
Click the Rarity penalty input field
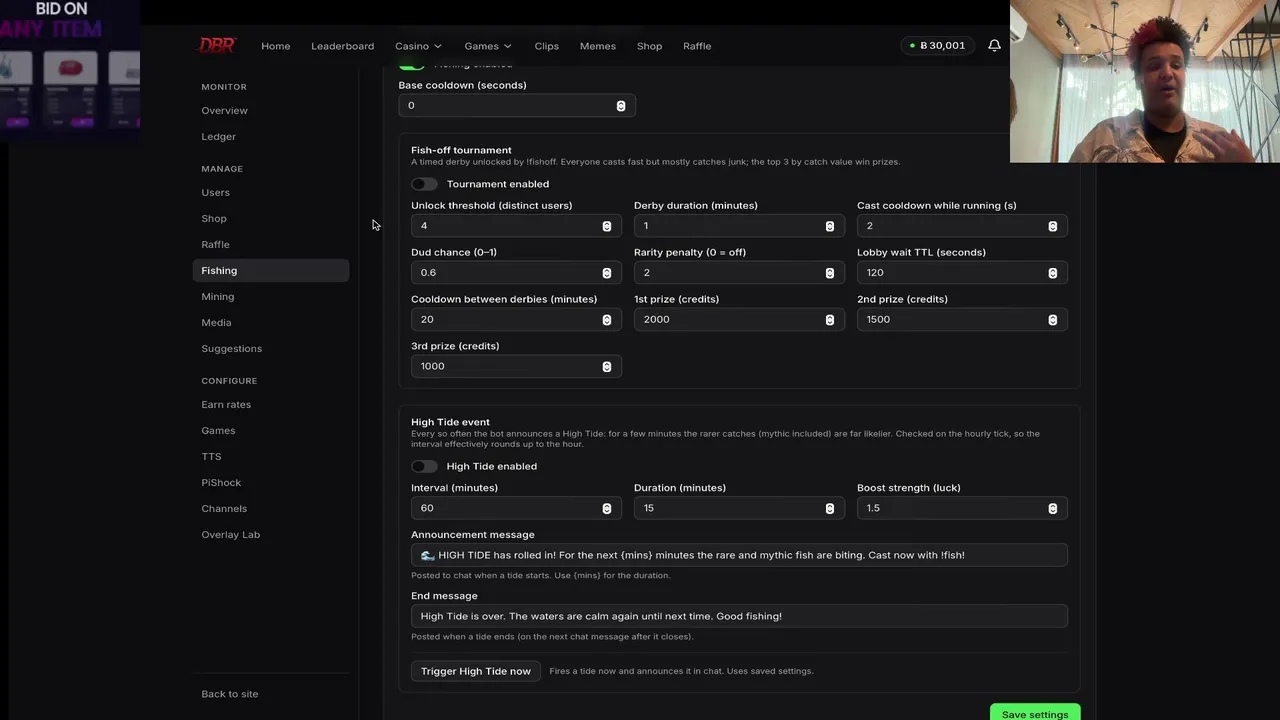(739, 272)
